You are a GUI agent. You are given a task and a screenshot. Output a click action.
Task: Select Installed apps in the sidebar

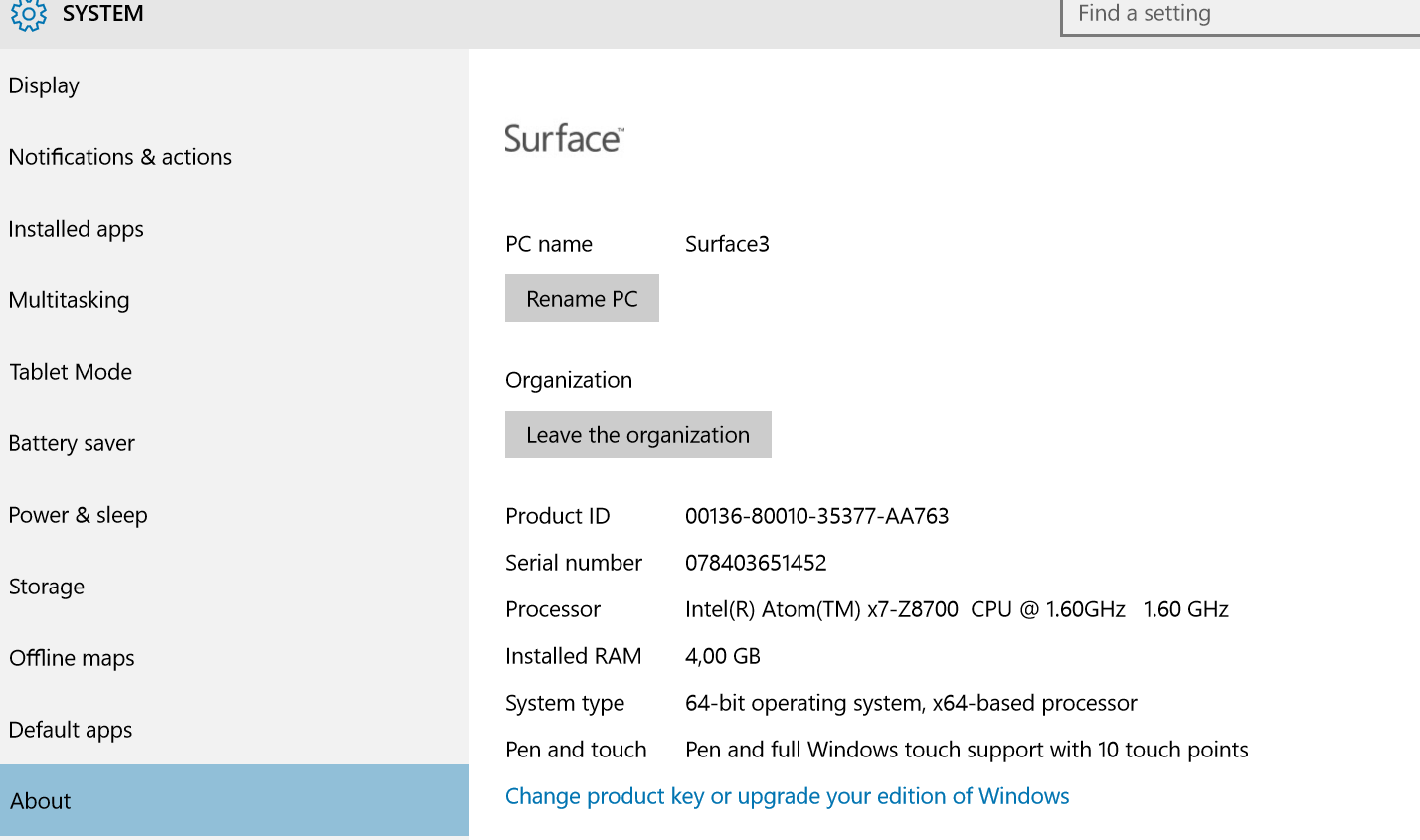[77, 229]
